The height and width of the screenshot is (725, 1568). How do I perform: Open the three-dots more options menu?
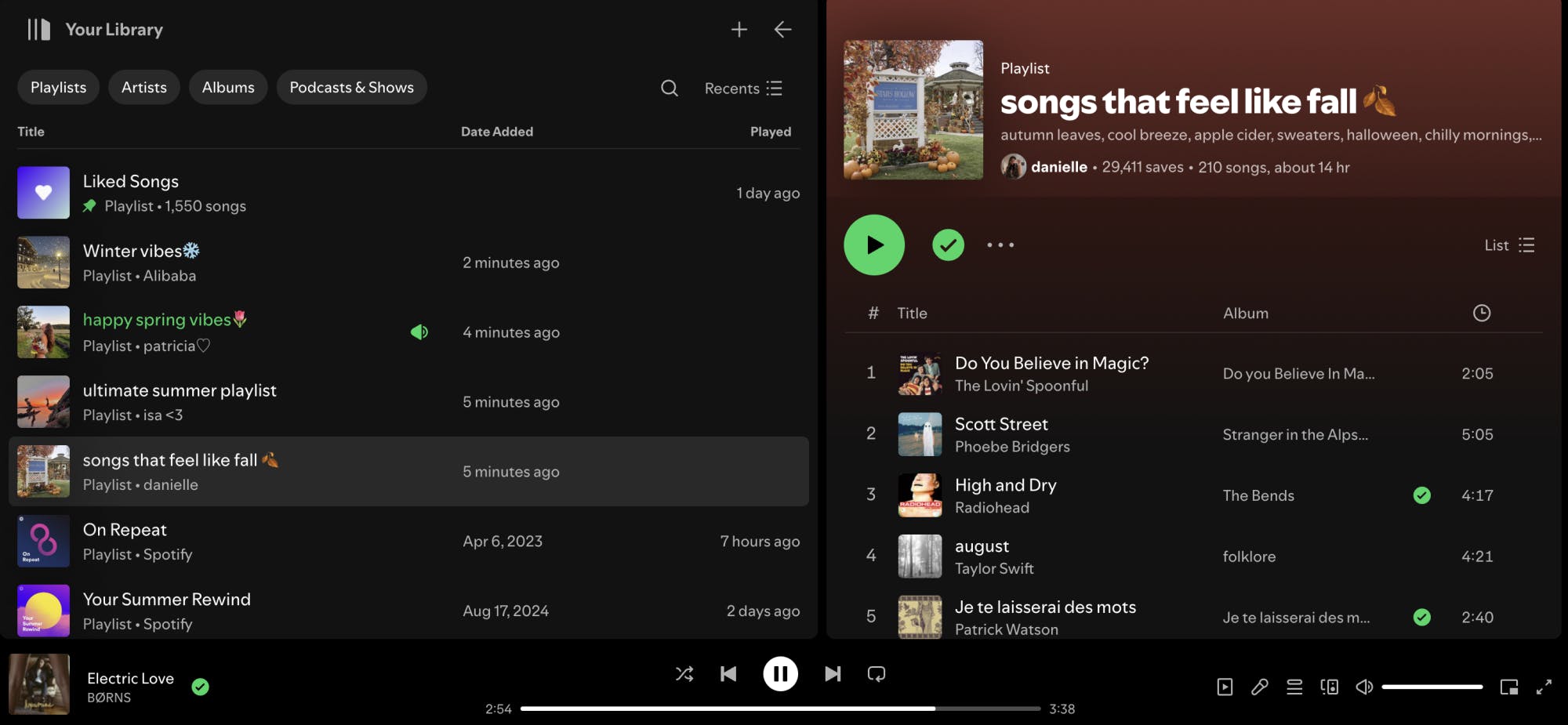point(1000,245)
